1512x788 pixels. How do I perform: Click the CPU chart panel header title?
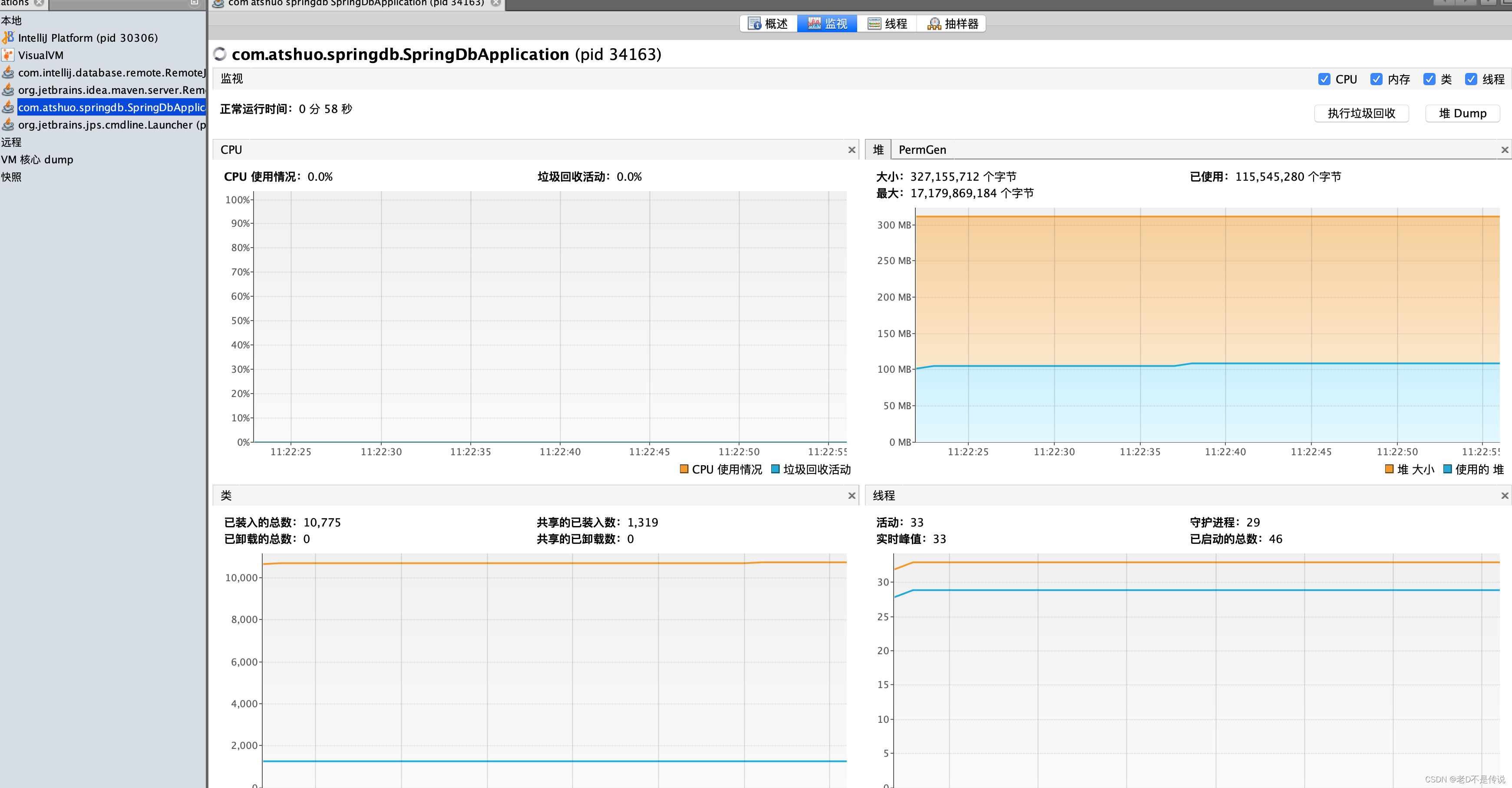(x=231, y=150)
